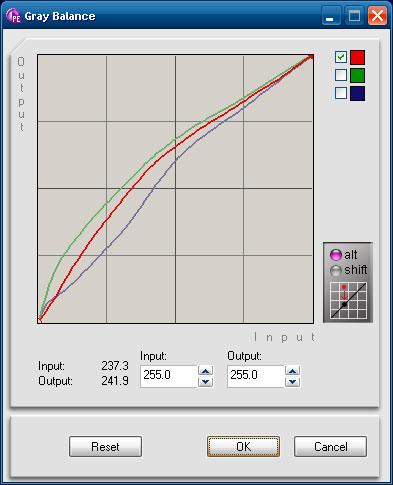Select the shift radio indicator
Screen dimensions: 393x485
click(x=336, y=270)
